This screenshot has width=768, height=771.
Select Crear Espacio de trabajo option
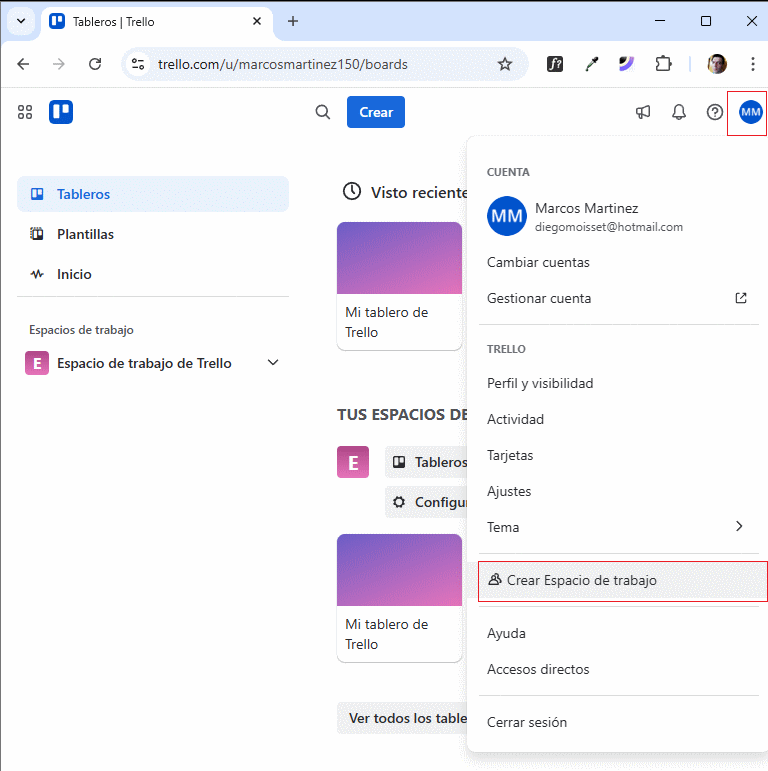[x=581, y=581]
